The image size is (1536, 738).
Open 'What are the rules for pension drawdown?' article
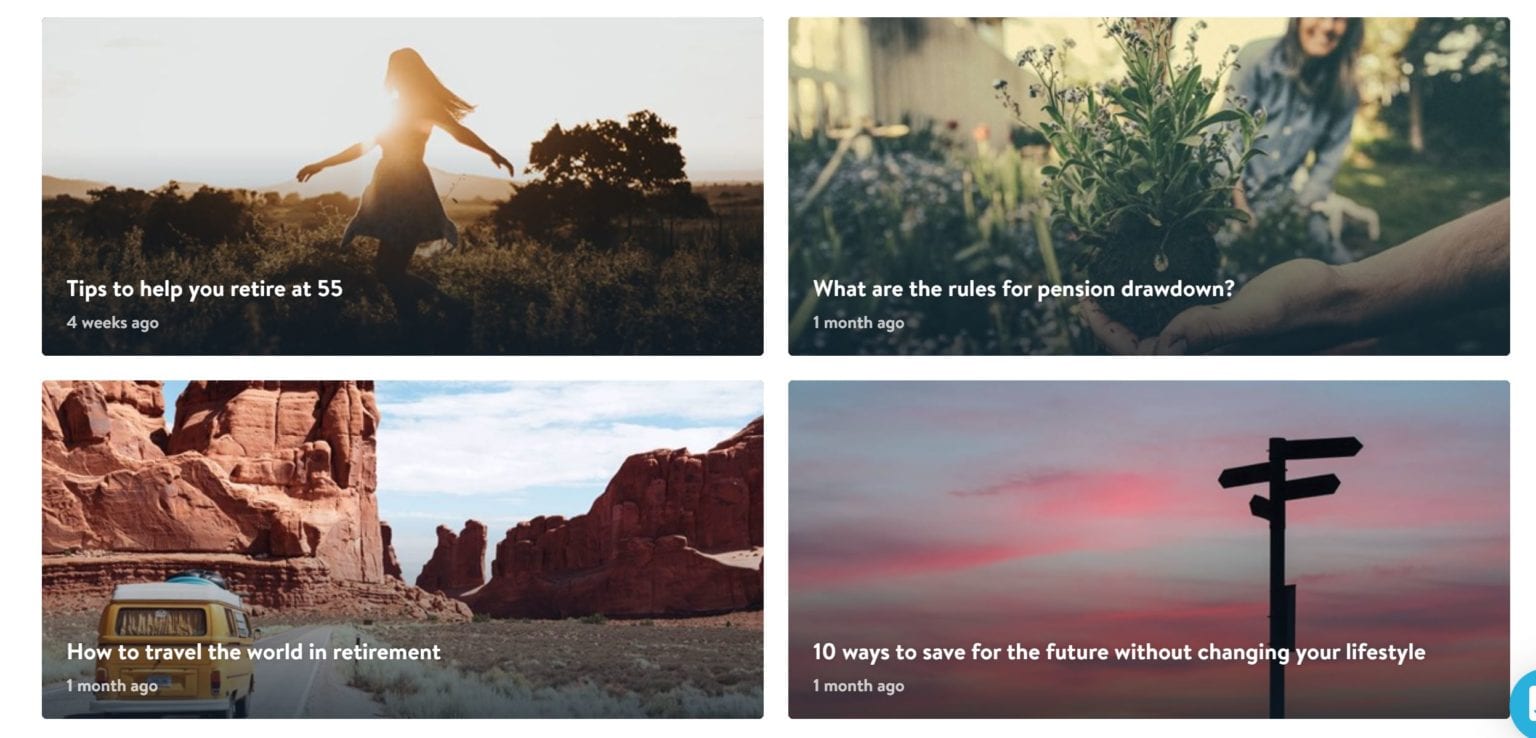click(x=1023, y=289)
